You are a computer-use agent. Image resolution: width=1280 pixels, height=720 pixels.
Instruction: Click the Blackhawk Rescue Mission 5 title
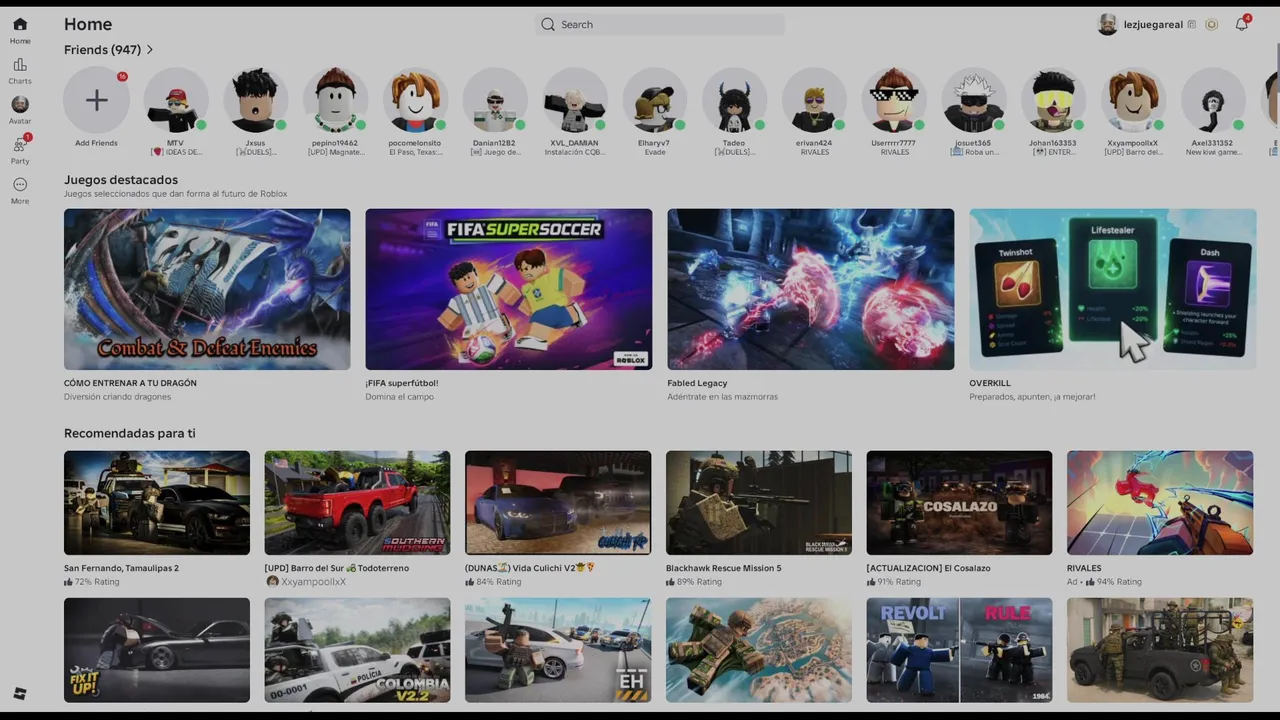pyautogui.click(x=724, y=568)
